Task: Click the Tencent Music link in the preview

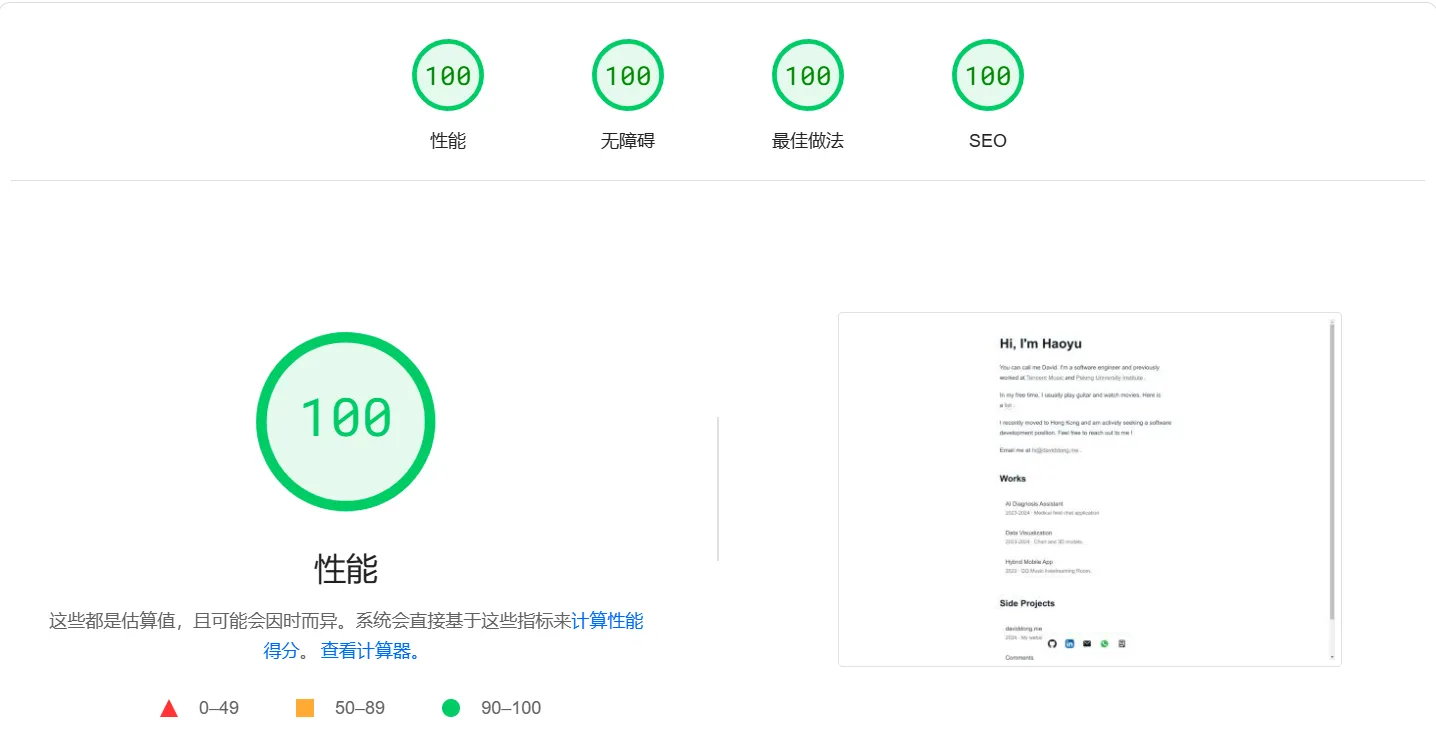Action: tap(1046, 378)
